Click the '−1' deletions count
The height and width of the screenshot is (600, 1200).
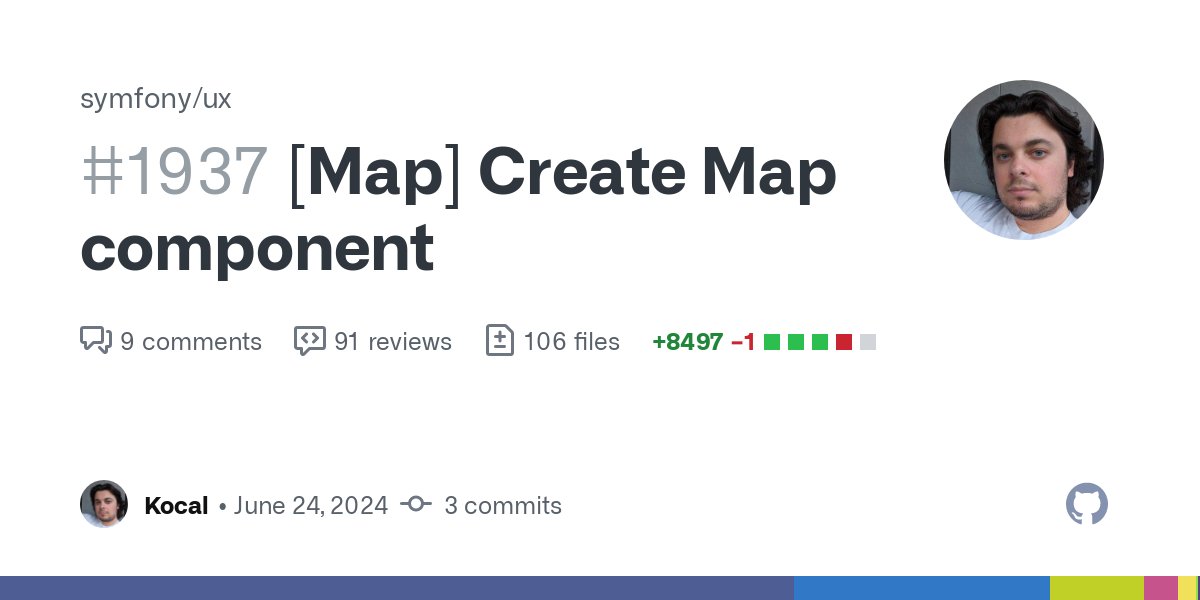[743, 342]
